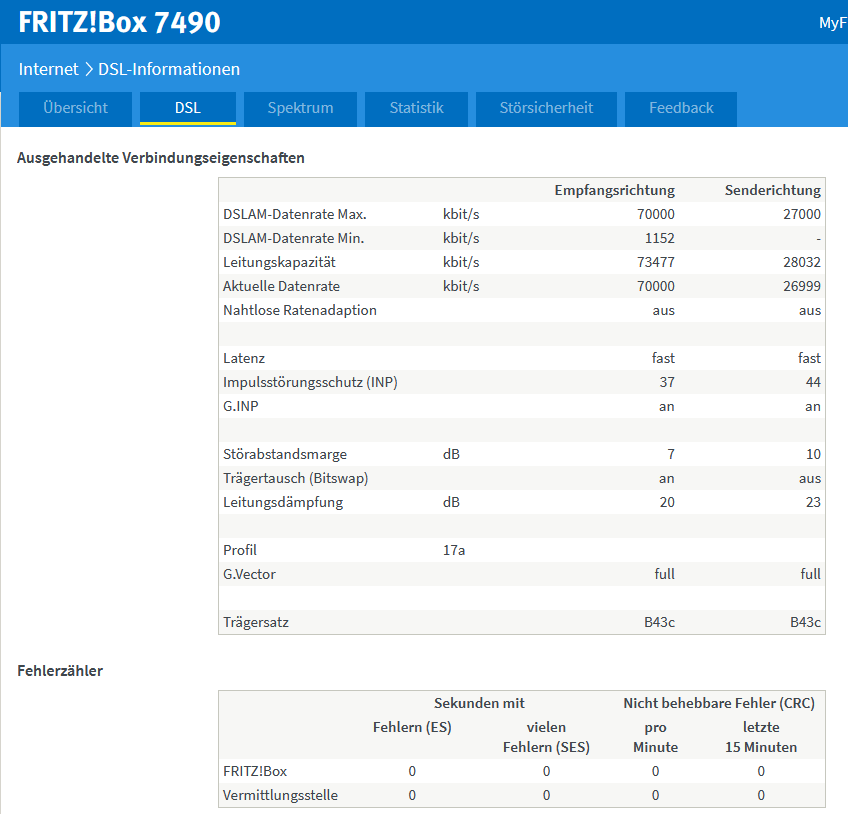This screenshot has height=814, width=848.
Task: Click the FRITZ!Box 7490 logo title
Action: click(x=120, y=22)
